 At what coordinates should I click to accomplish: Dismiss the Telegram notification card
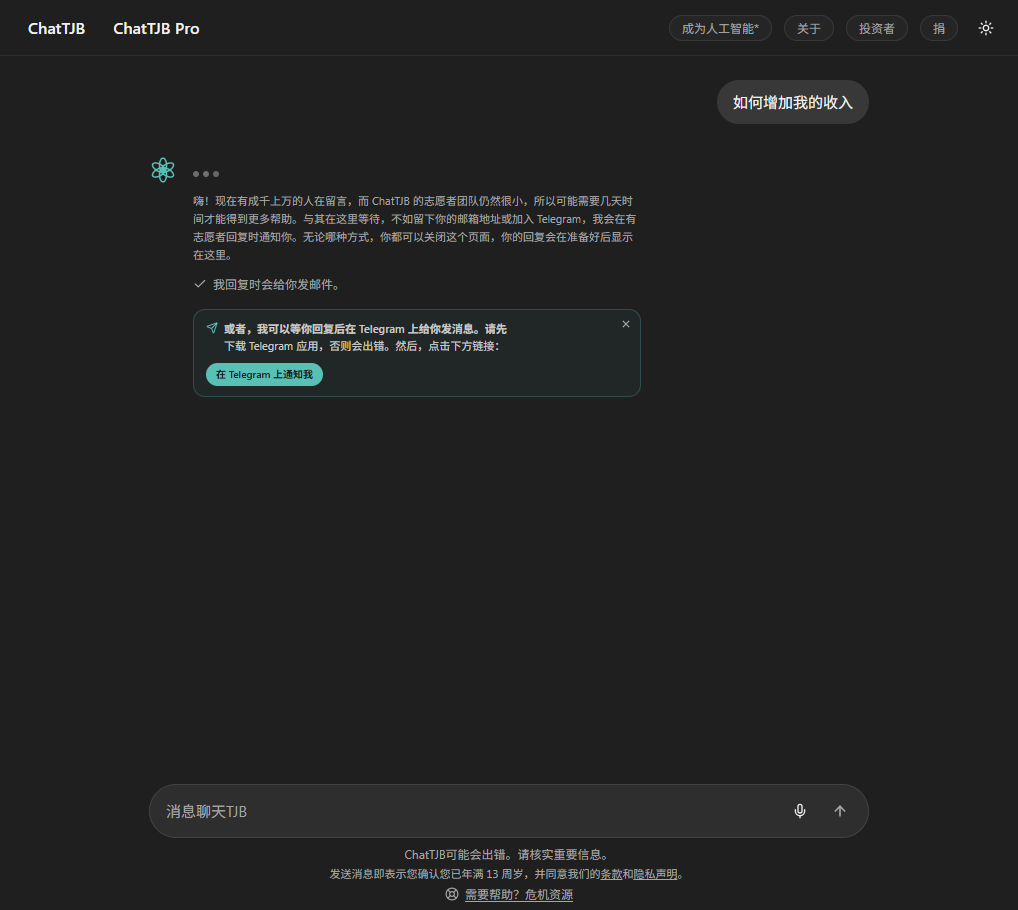(x=626, y=324)
